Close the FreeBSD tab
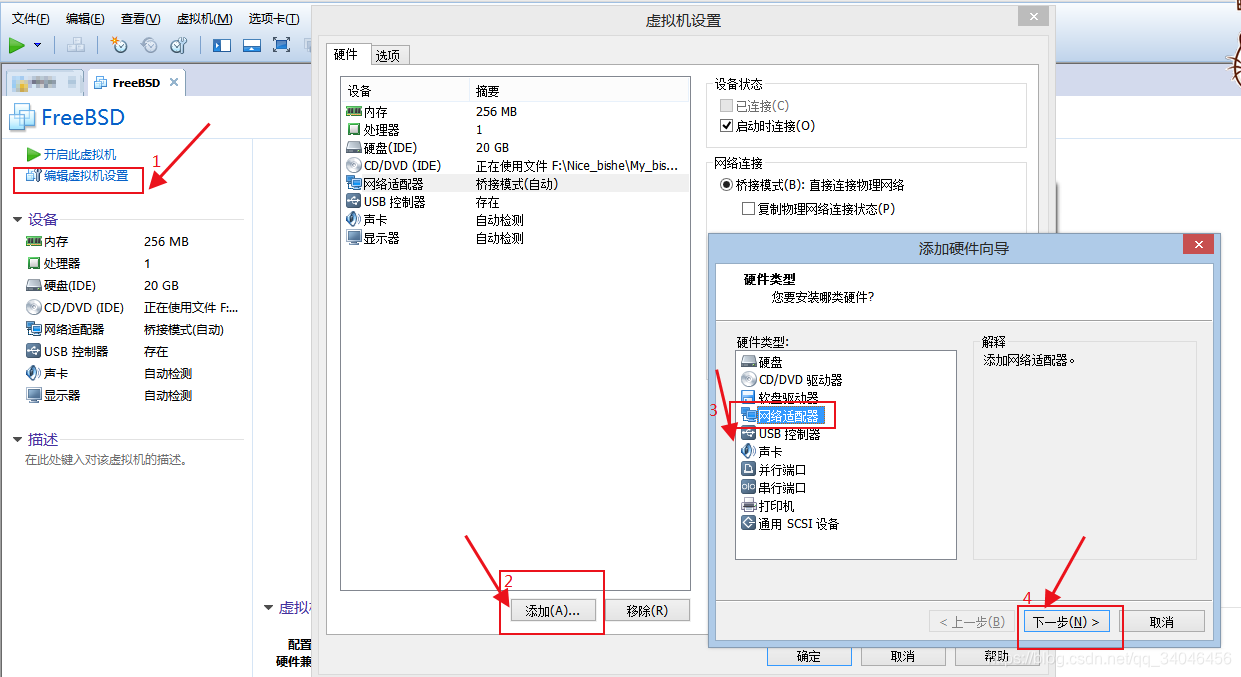The height and width of the screenshot is (677, 1241). 174,83
